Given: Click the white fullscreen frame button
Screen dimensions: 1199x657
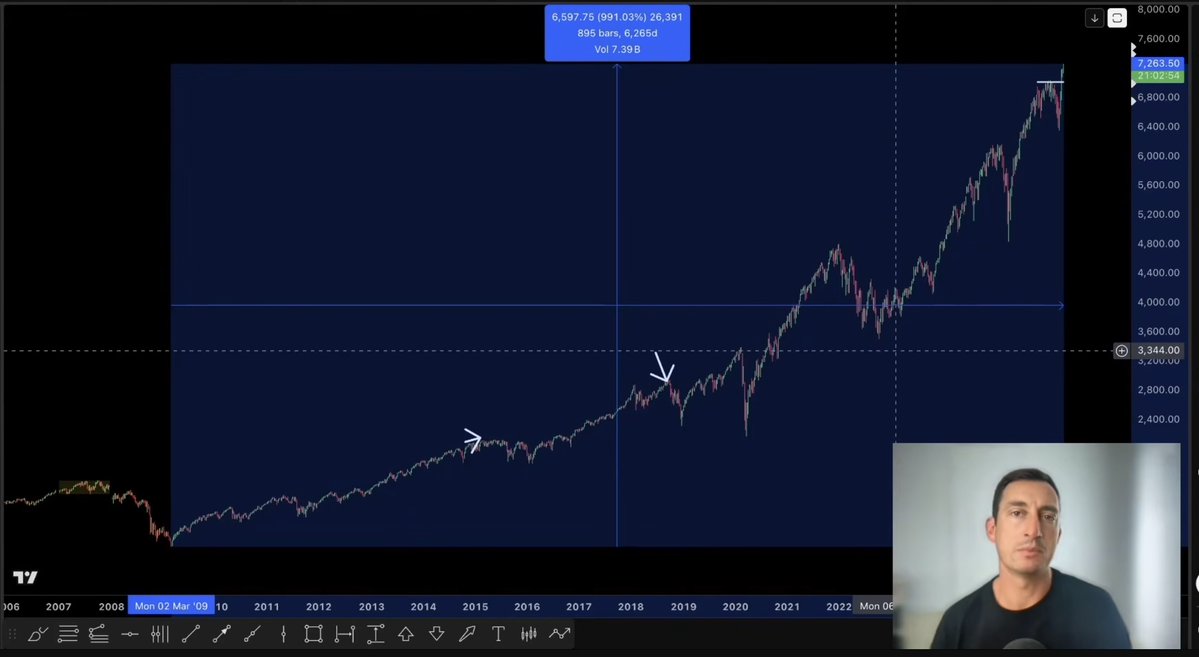Looking at the screenshot, I should [x=1116, y=18].
